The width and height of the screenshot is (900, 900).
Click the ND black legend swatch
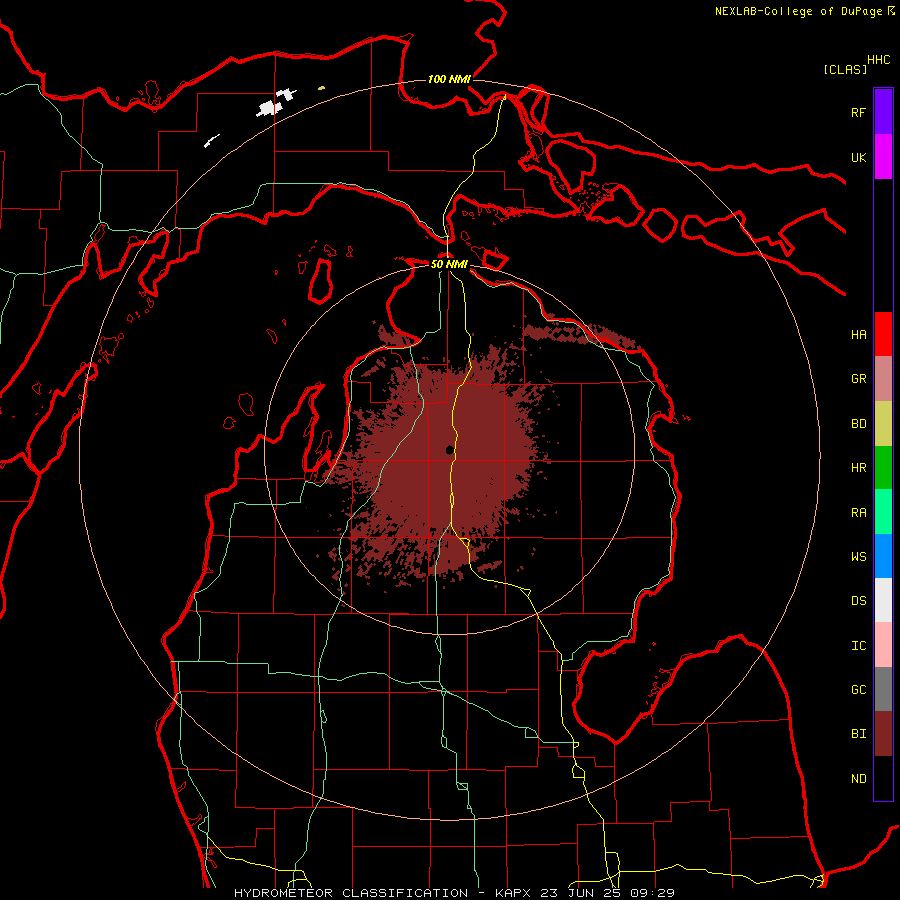(x=883, y=778)
